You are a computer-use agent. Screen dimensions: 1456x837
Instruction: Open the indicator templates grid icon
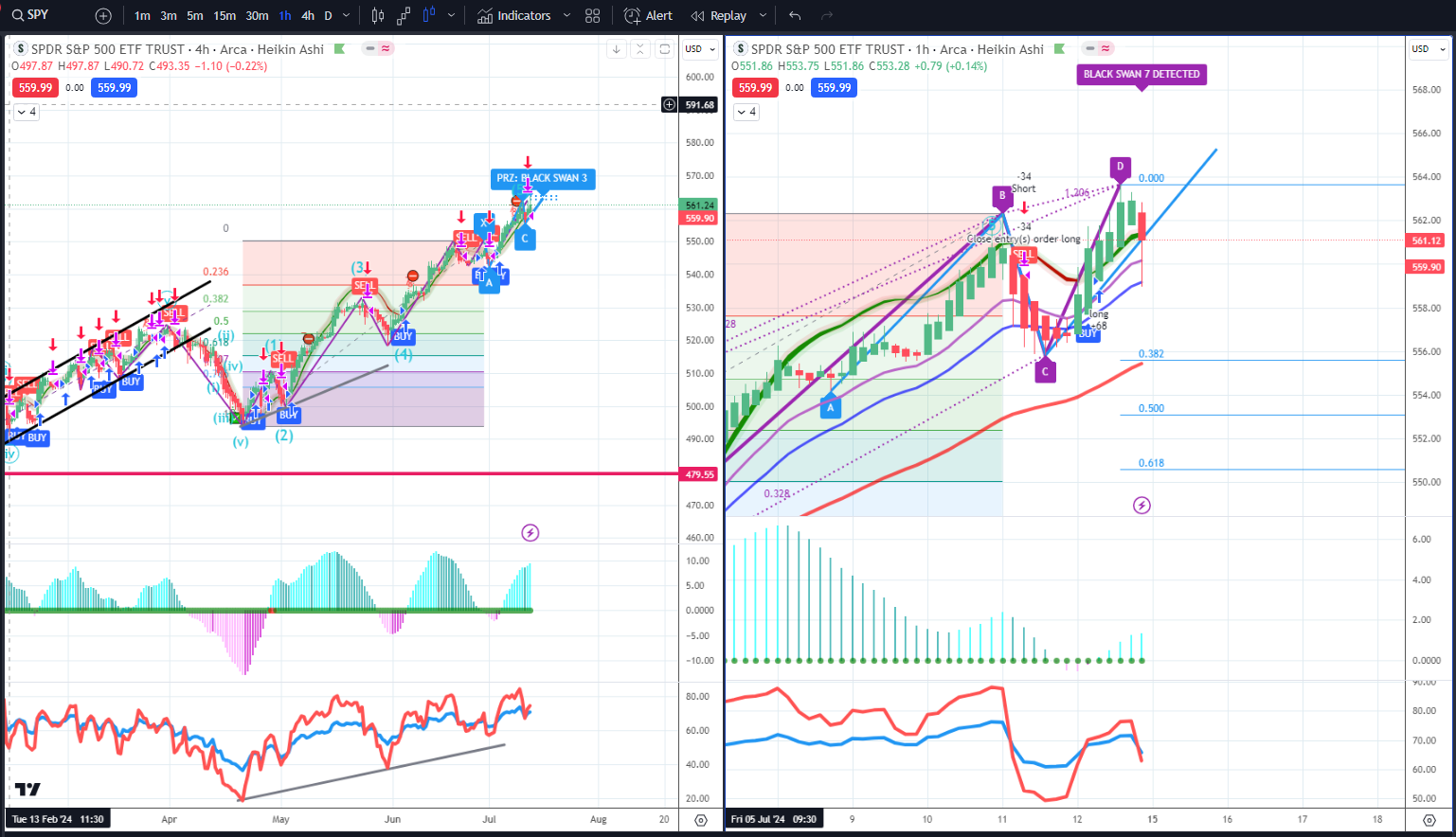coord(593,16)
